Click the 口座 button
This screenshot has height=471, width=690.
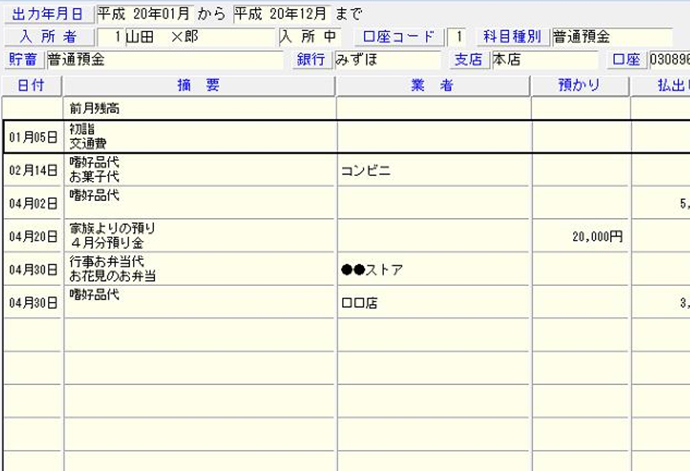(x=625, y=59)
